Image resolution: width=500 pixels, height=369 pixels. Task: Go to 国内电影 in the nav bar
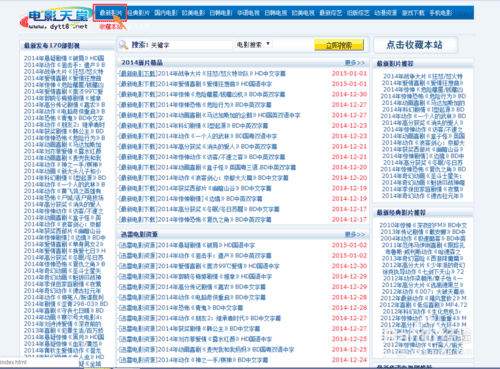pyautogui.click(x=166, y=13)
